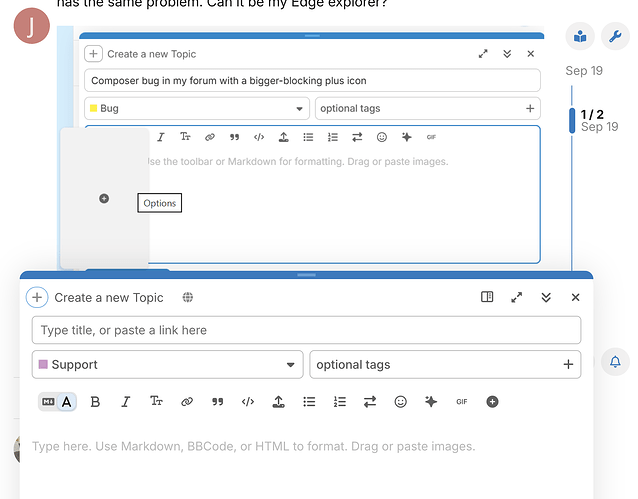Click the screenshot image of composer bug

301,148
